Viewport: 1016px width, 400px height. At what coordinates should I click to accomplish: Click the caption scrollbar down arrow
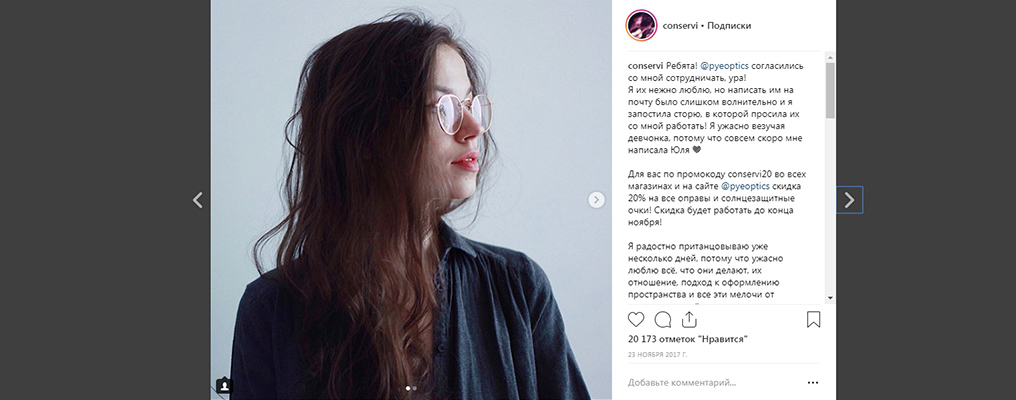831,298
